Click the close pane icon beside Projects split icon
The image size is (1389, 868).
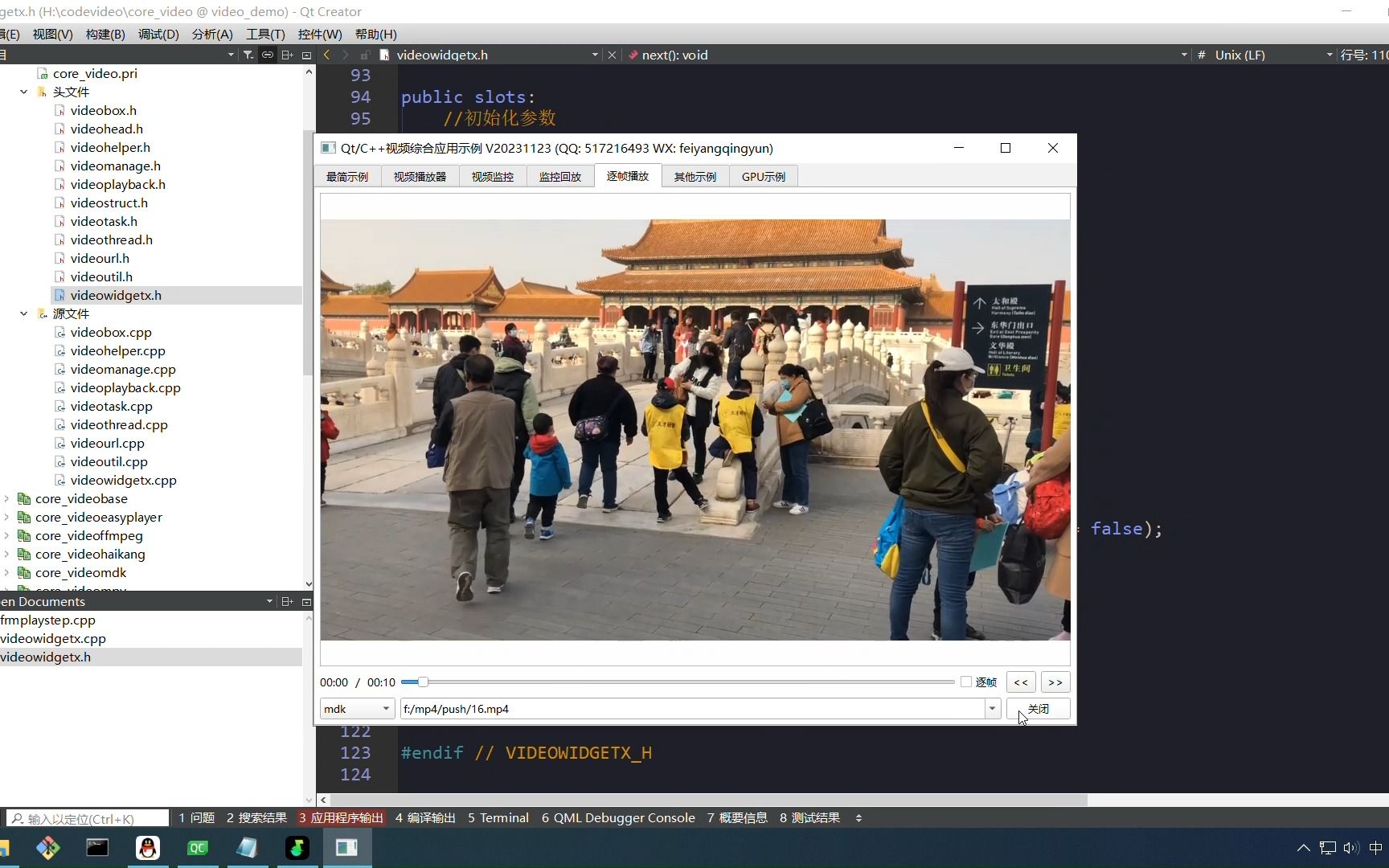[306, 55]
